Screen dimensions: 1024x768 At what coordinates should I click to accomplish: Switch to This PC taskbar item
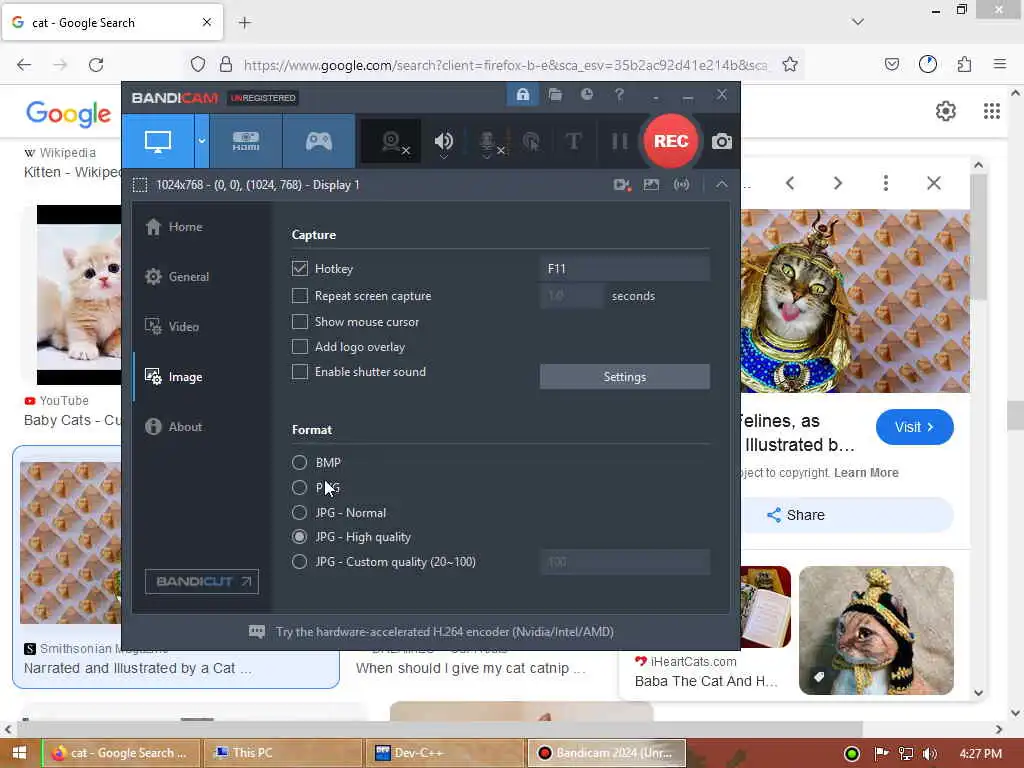283,753
